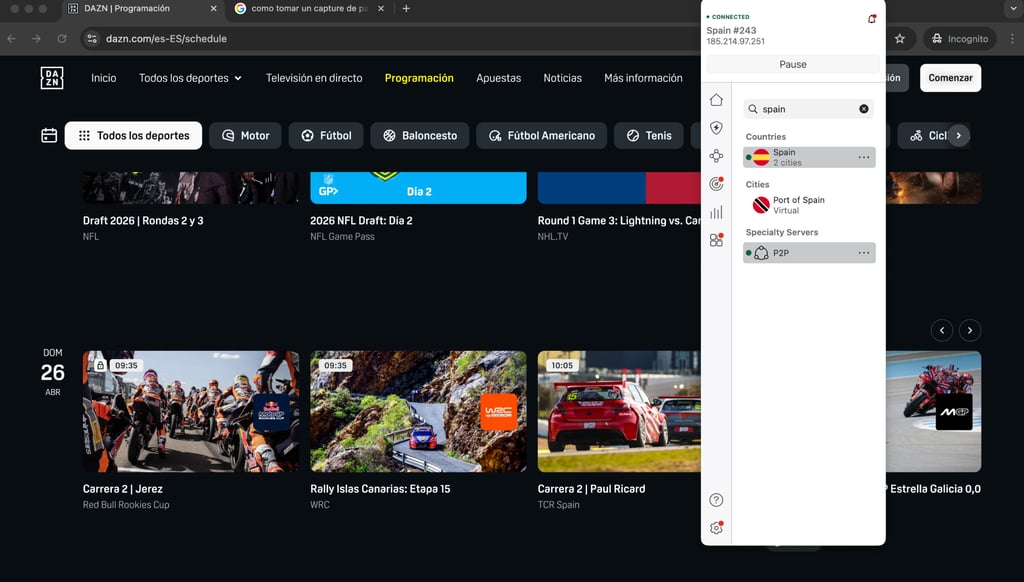The height and width of the screenshot is (582, 1024).
Task: Open Carrera 2 Jerez thumbnail
Action: coord(191,412)
